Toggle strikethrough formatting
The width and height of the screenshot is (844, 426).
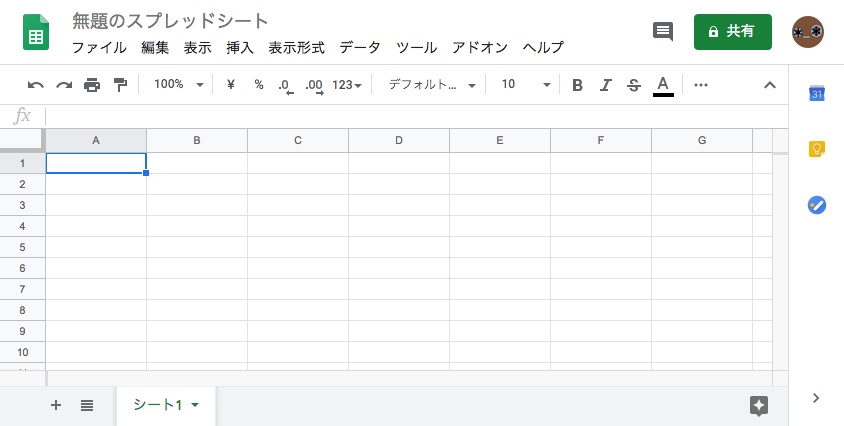pyautogui.click(x=633, y=85)
